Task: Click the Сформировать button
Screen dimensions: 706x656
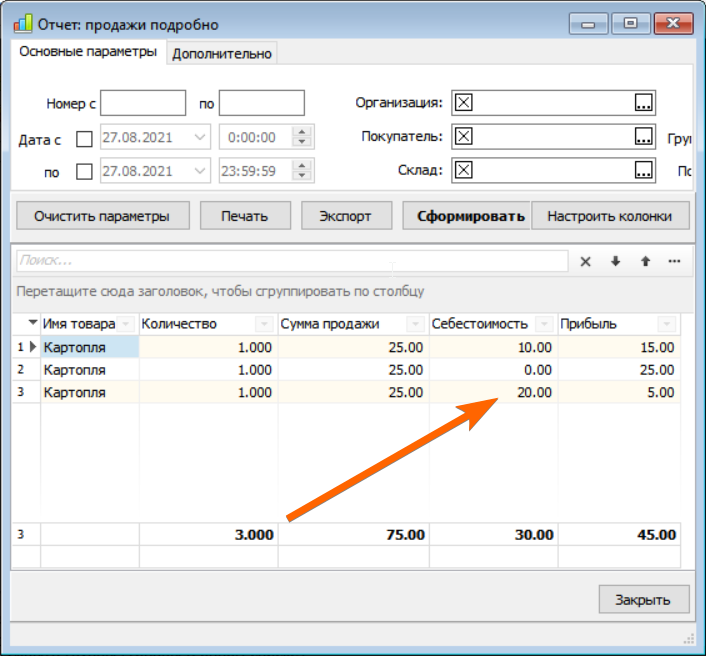Action: click(x=467, y=216)
